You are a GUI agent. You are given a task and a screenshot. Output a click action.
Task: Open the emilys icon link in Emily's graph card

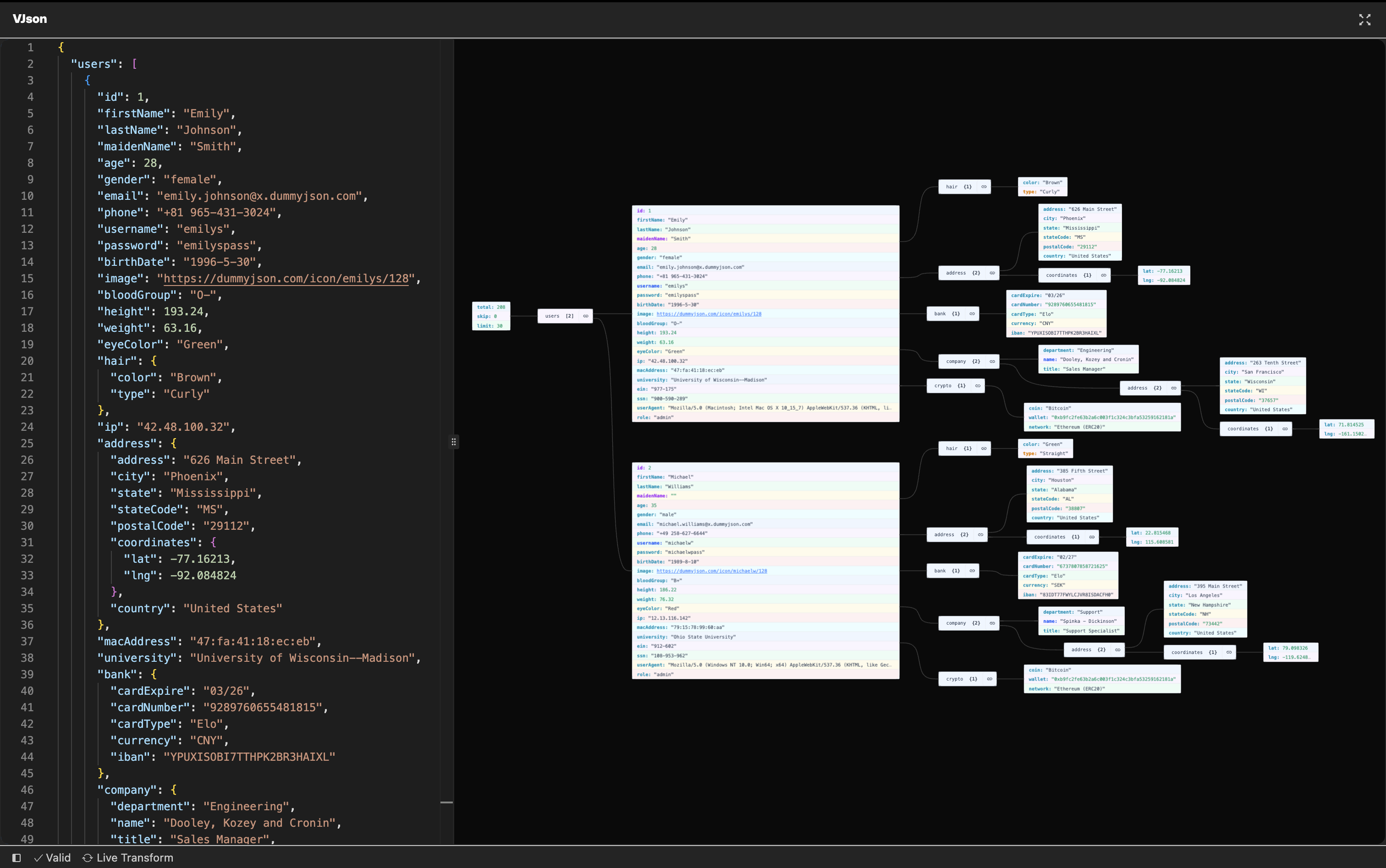(709, 314)
